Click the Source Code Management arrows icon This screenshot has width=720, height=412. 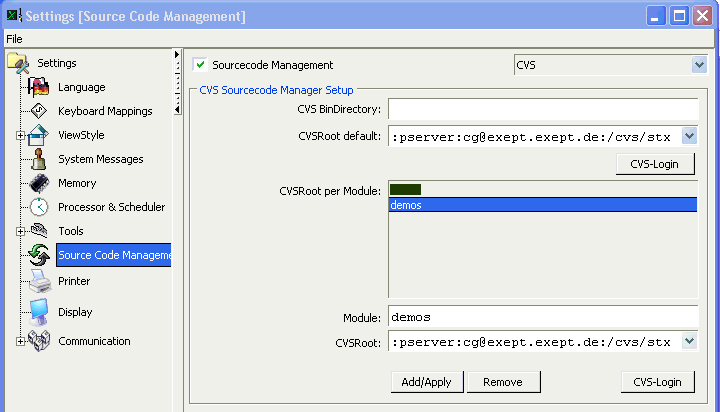coord(39,255)
